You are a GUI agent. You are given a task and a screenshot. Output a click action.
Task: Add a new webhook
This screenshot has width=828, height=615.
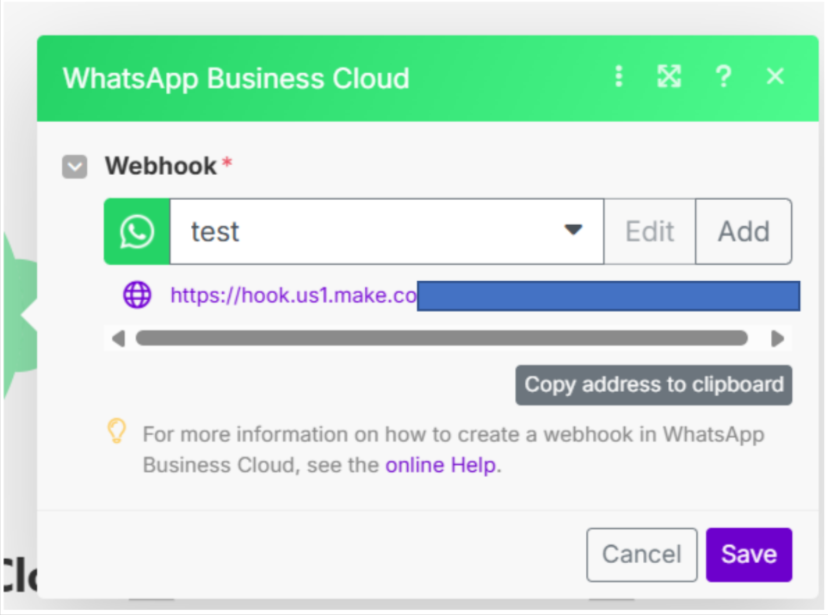tap(744, 231)
